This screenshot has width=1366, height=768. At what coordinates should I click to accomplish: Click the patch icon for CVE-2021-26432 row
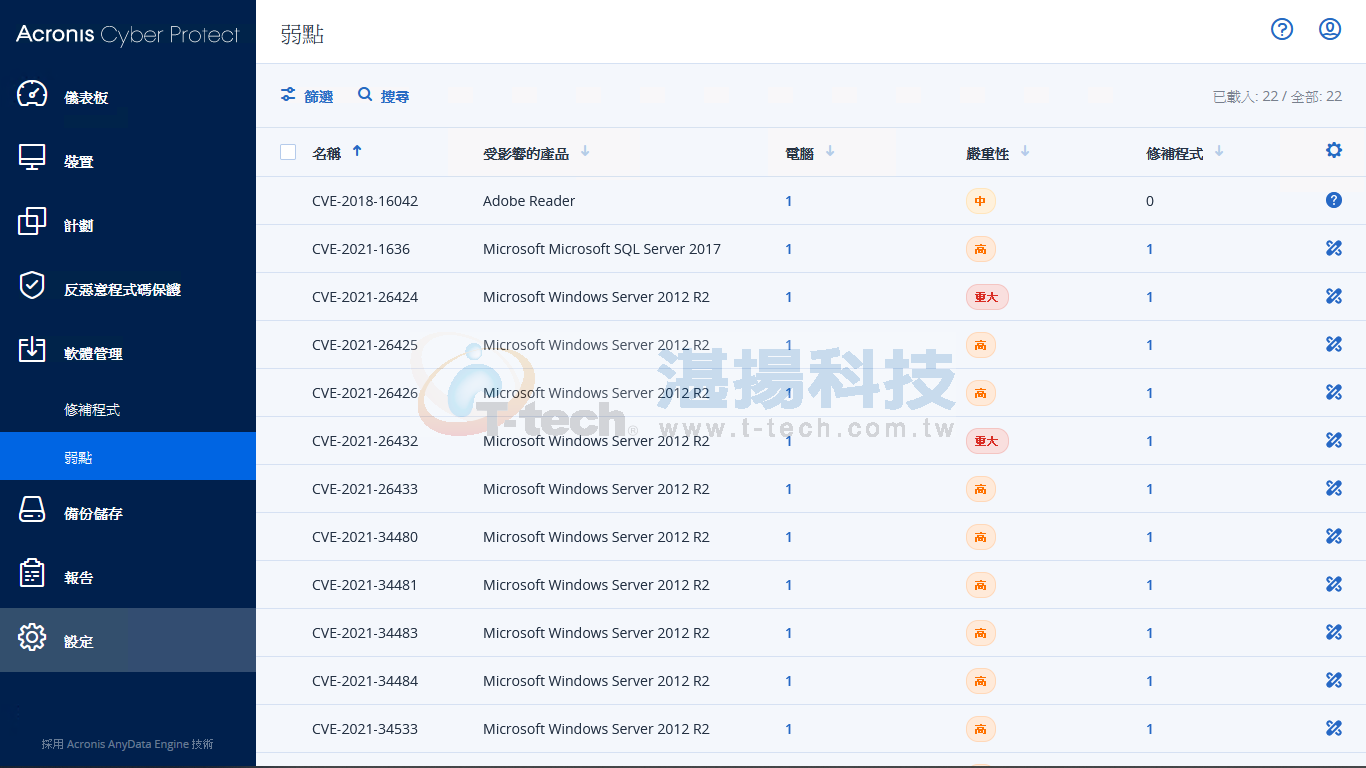point(1334,441)
